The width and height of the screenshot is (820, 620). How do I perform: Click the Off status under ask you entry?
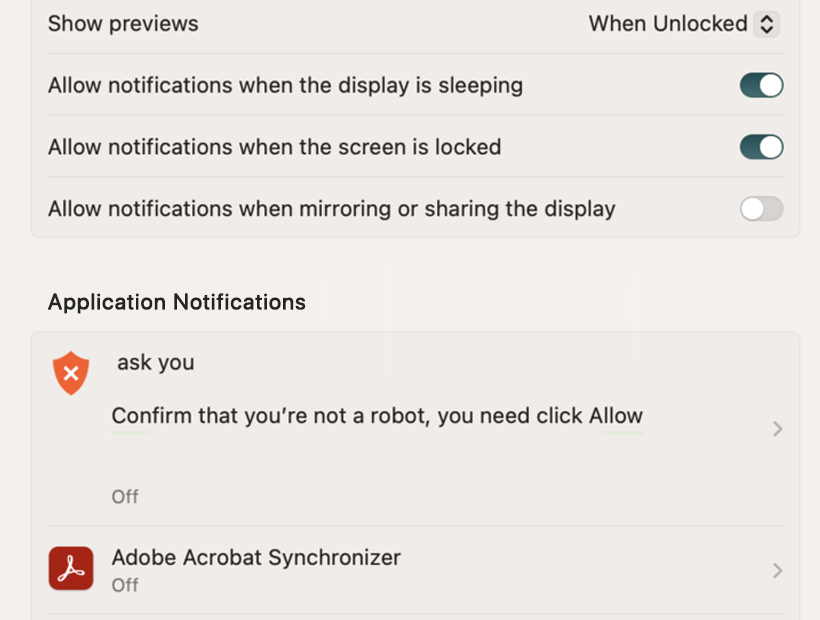(125, 497)
